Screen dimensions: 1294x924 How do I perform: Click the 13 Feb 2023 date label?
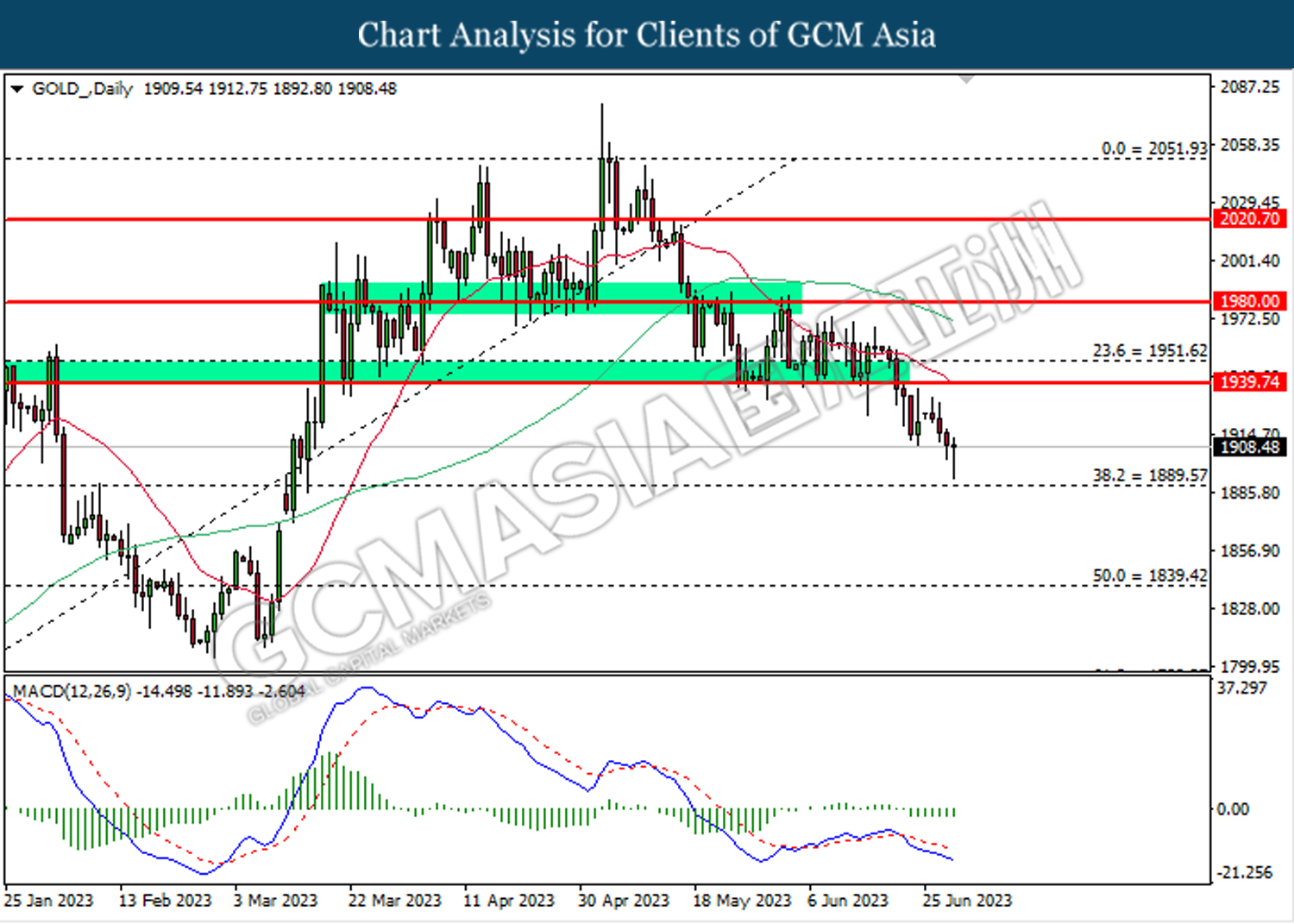[x=165, y=900]
